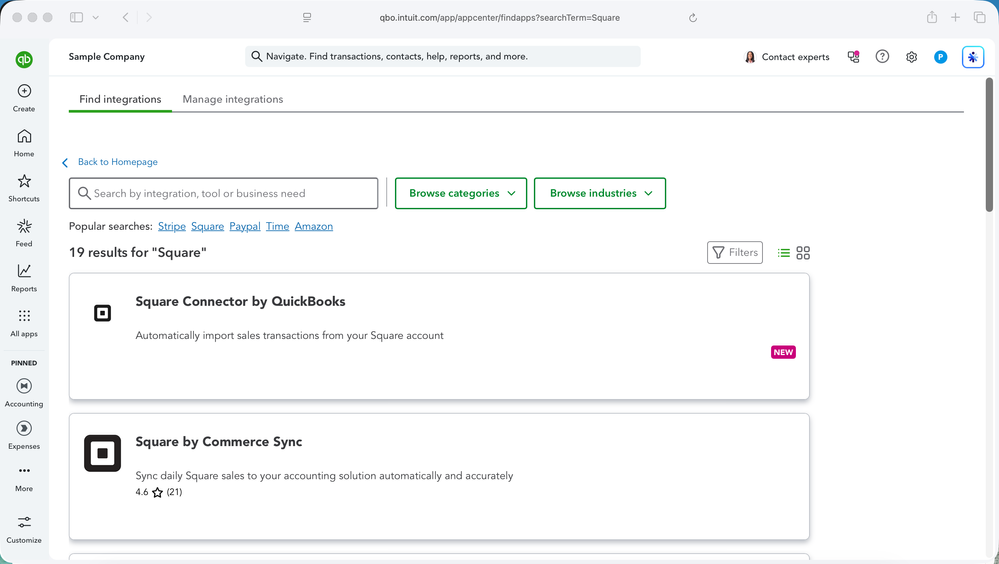999x564 pixels.
Task: Click the Filters button
Action: pyautogui.click(x=735, y=252)
